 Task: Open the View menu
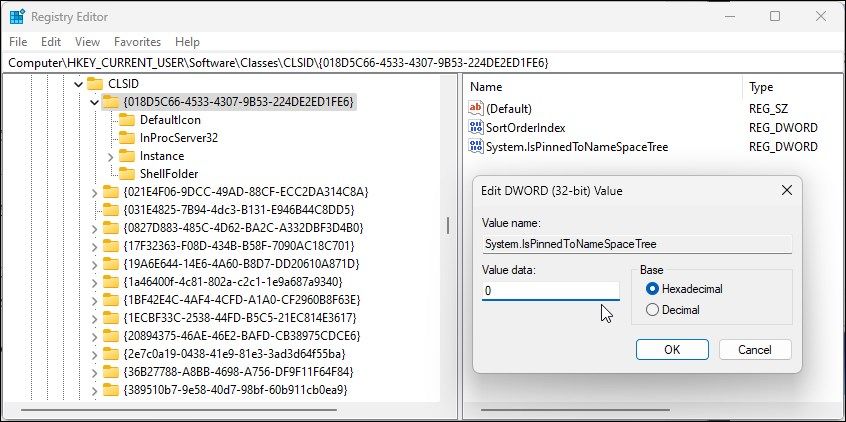(87, 42)
